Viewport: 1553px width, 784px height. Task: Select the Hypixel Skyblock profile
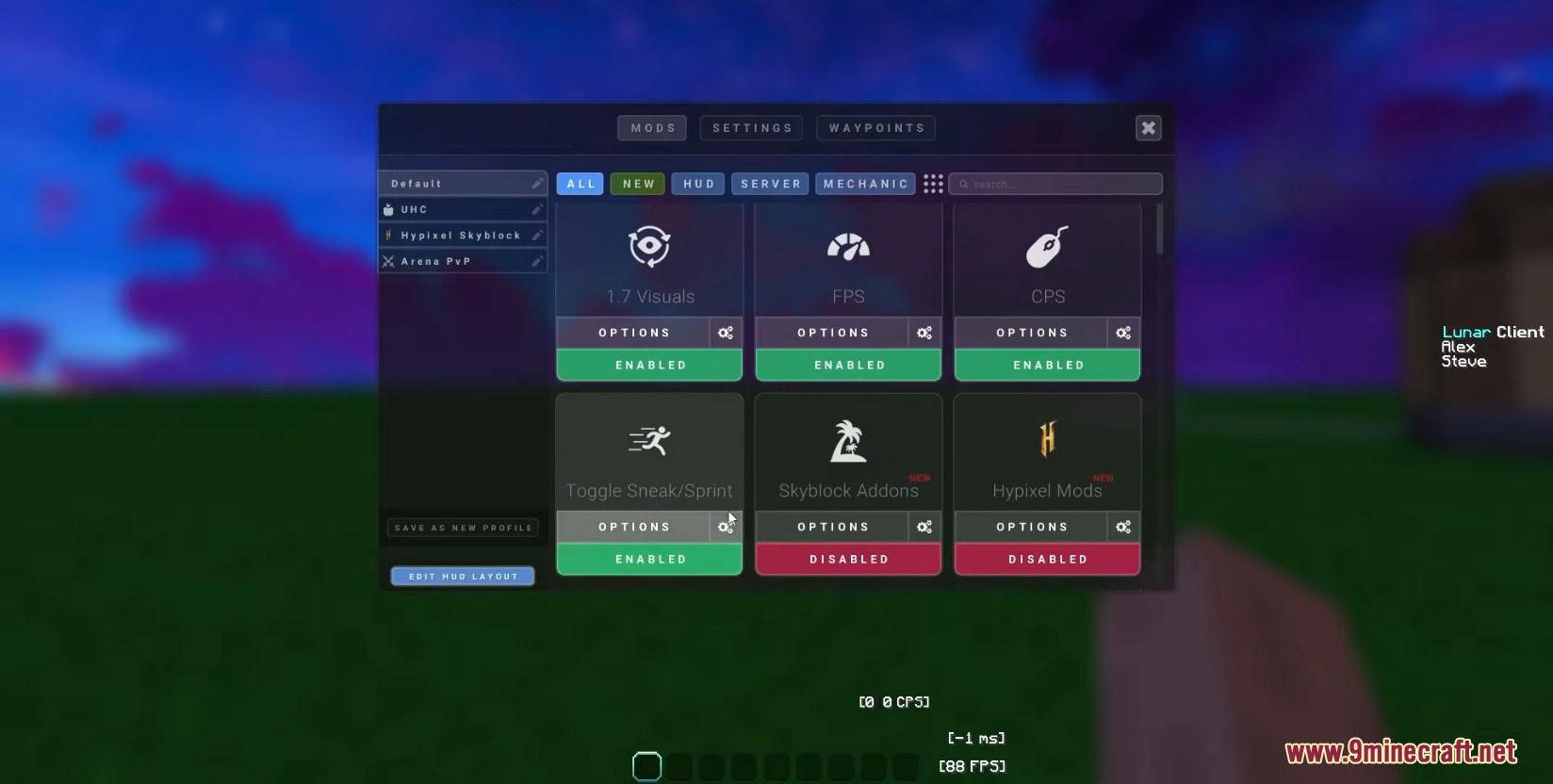point(463,235)
